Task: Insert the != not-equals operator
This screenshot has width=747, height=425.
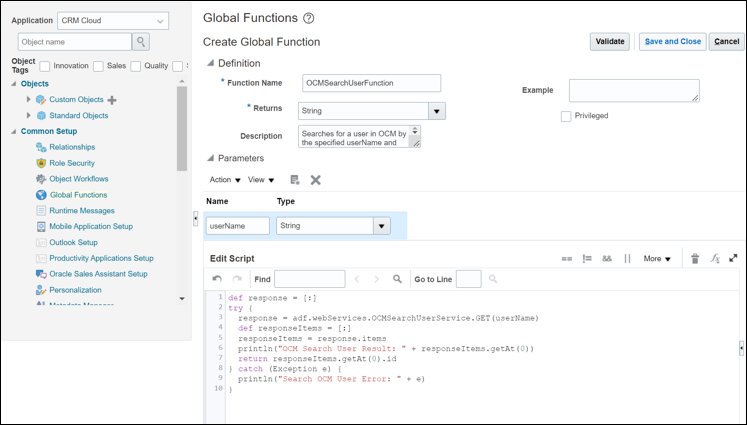Action: [587, 259]
